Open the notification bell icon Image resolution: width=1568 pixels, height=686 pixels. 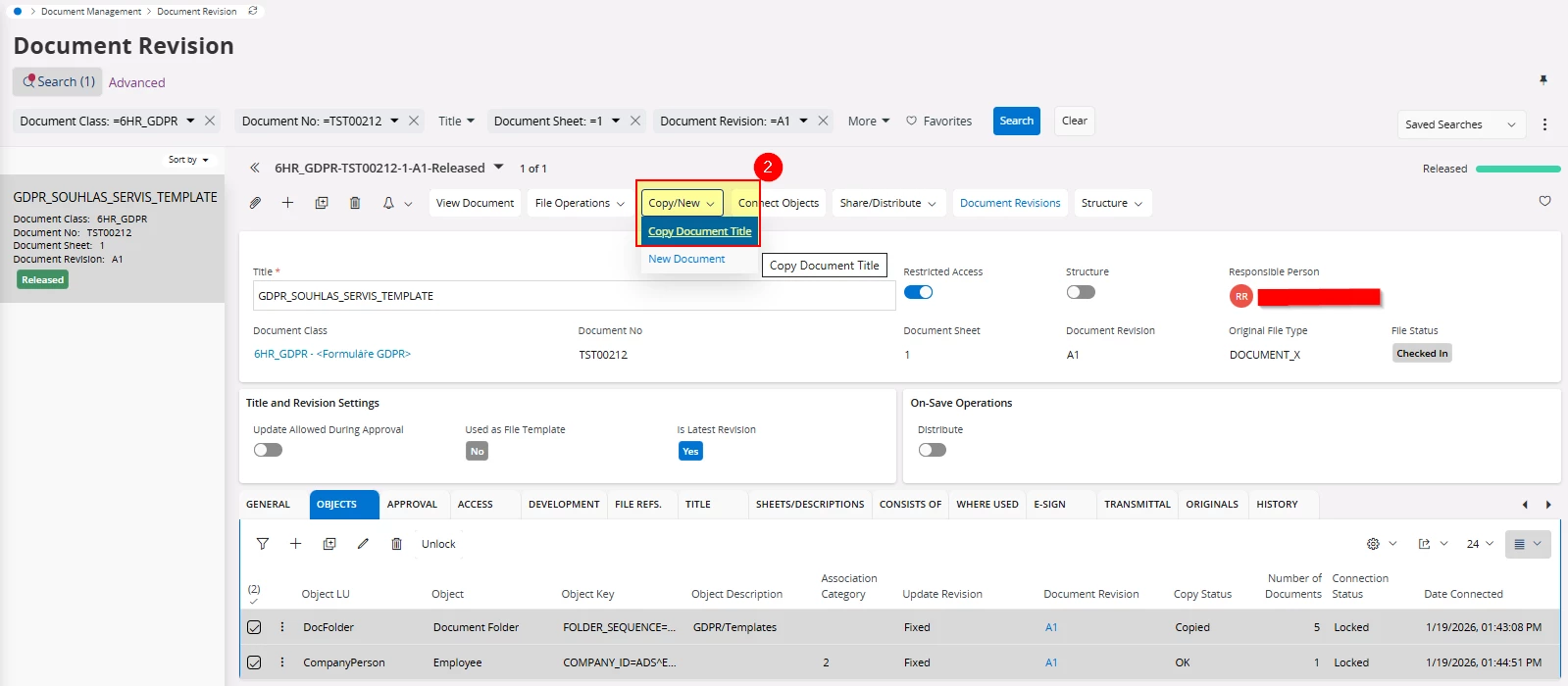tap(388, 203)
